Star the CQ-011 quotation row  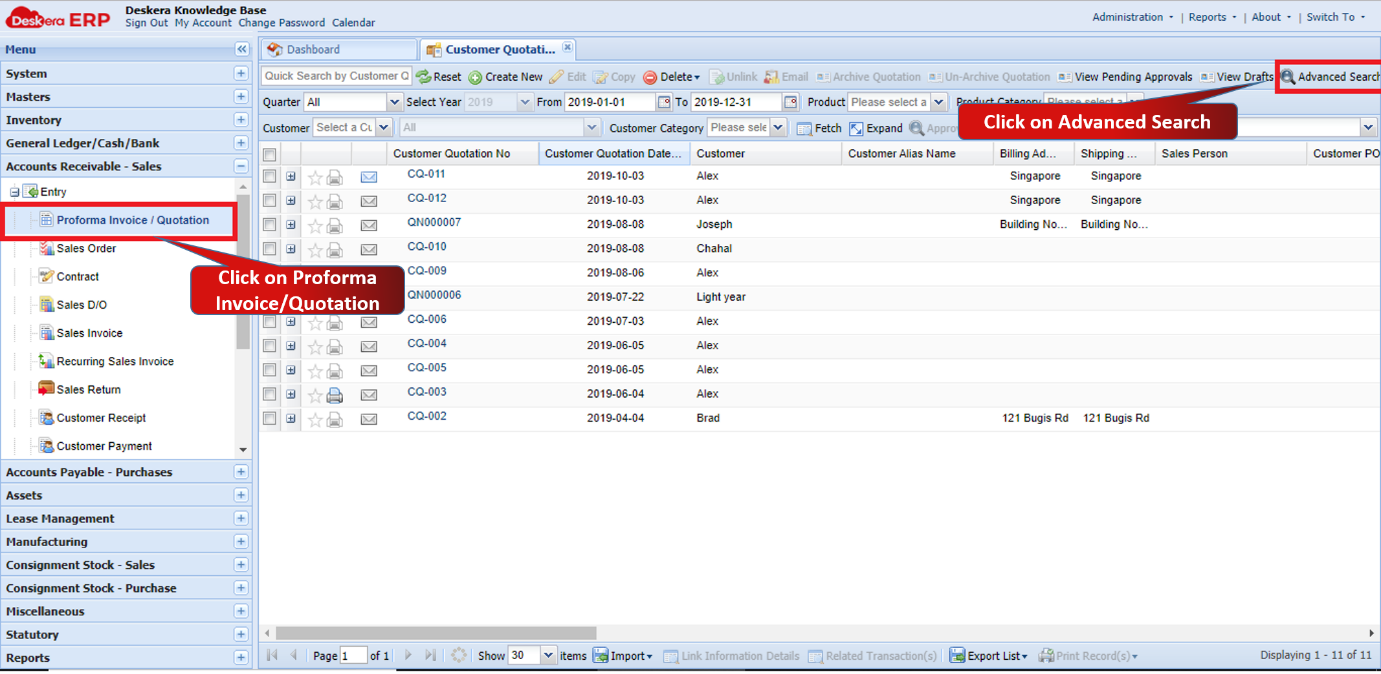point(315,177)
